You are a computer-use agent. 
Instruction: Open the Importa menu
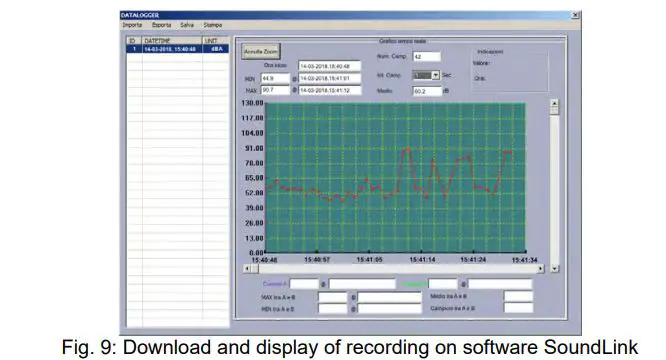pos(132,25)
